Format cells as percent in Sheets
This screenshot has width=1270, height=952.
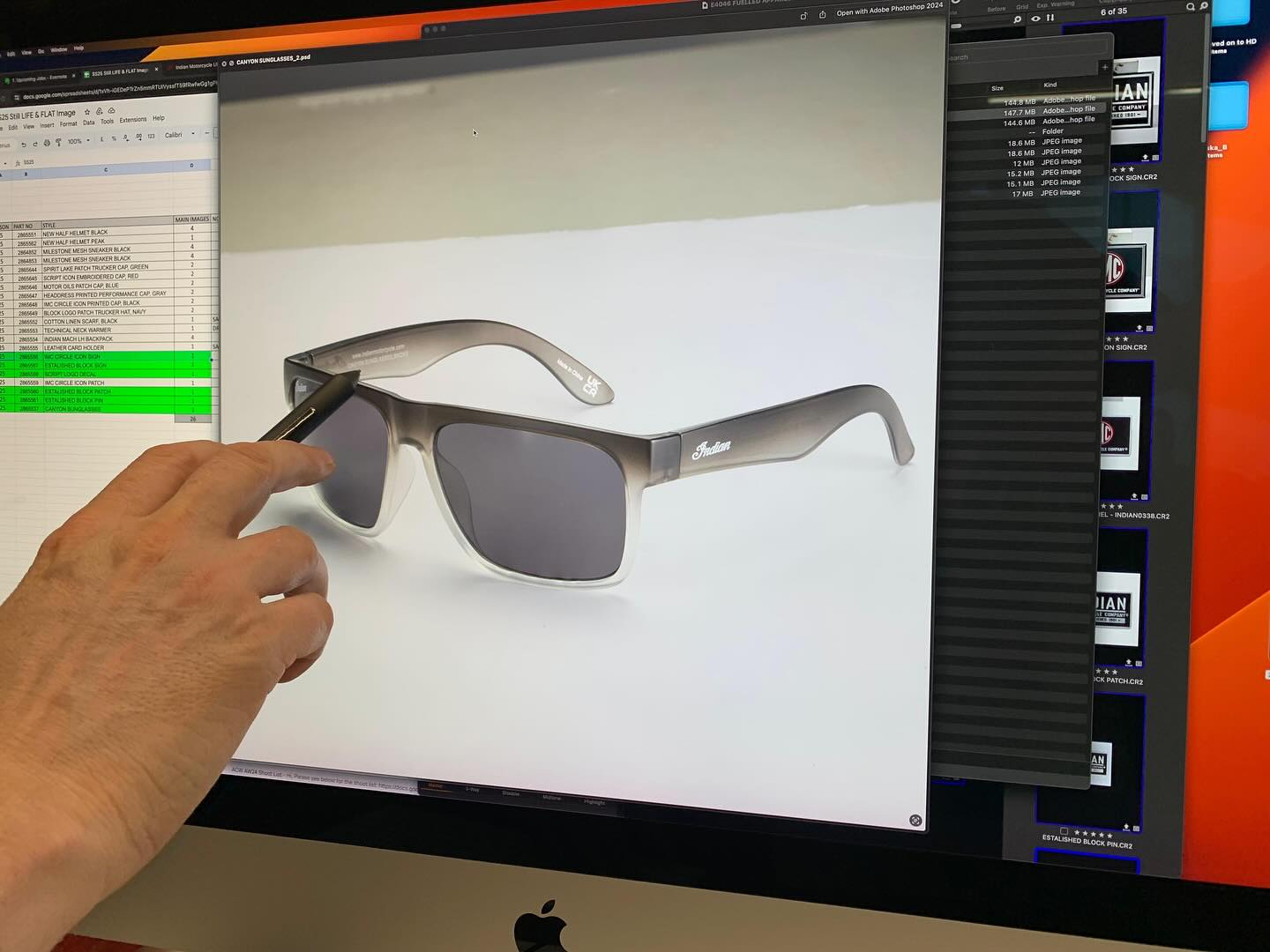click(114, 138)
